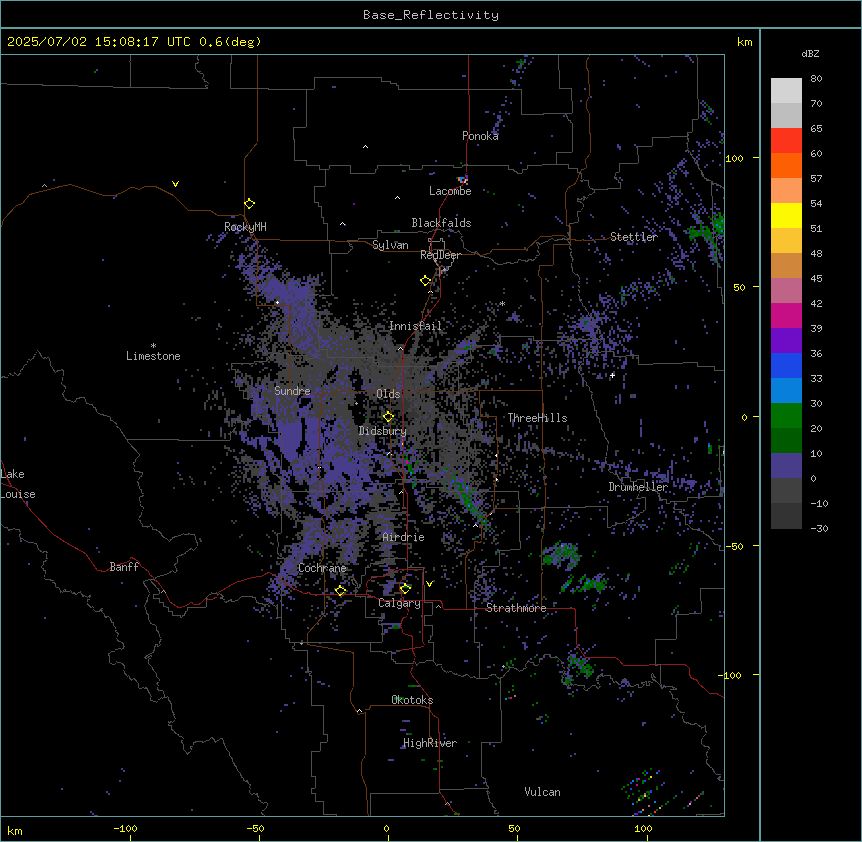Click the yellow diamond marker southeast of Cochrane
862x842 pixels.
coord(340,591)
